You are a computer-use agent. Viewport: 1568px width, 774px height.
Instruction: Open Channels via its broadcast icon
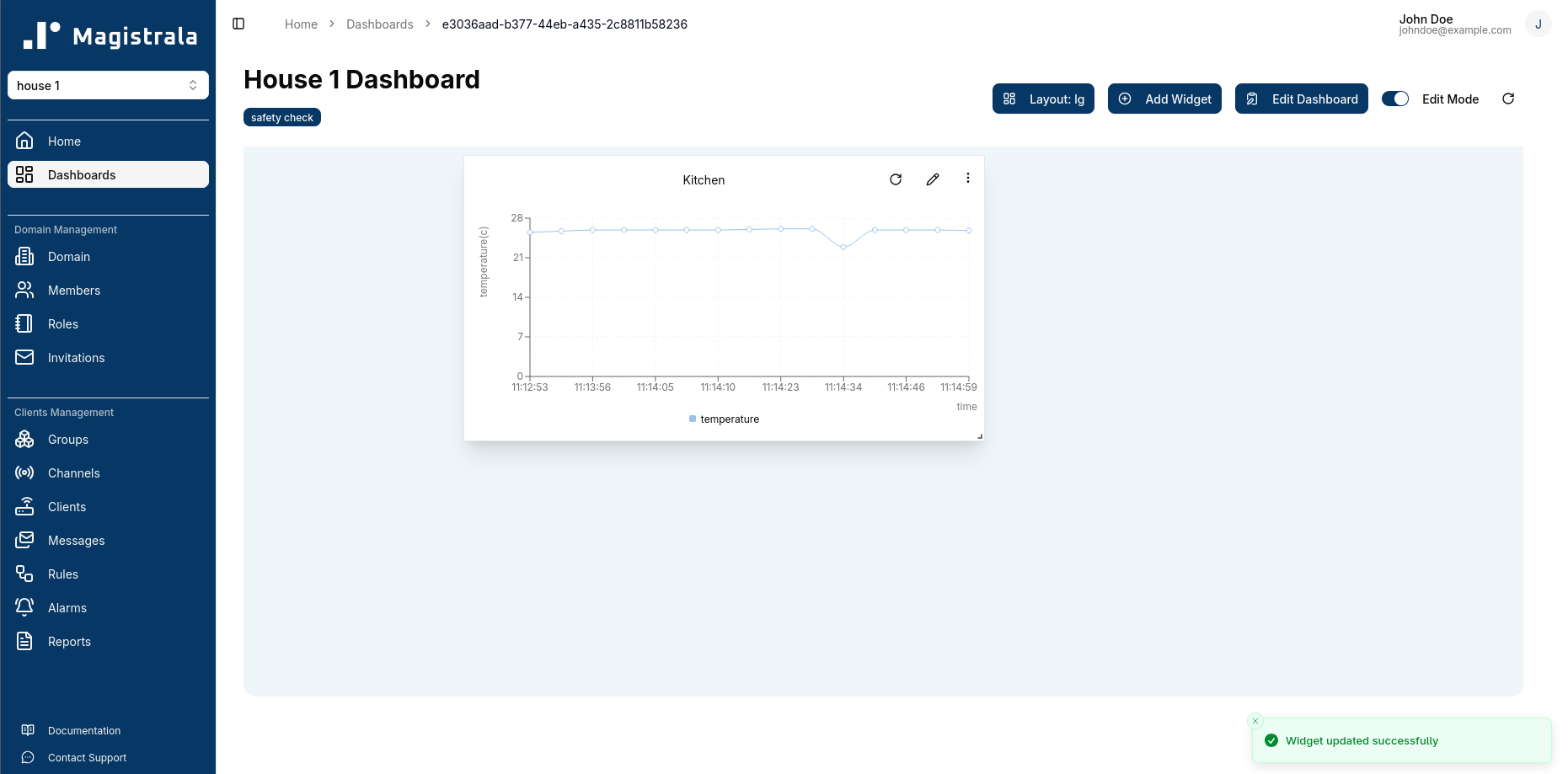(24, 472)
